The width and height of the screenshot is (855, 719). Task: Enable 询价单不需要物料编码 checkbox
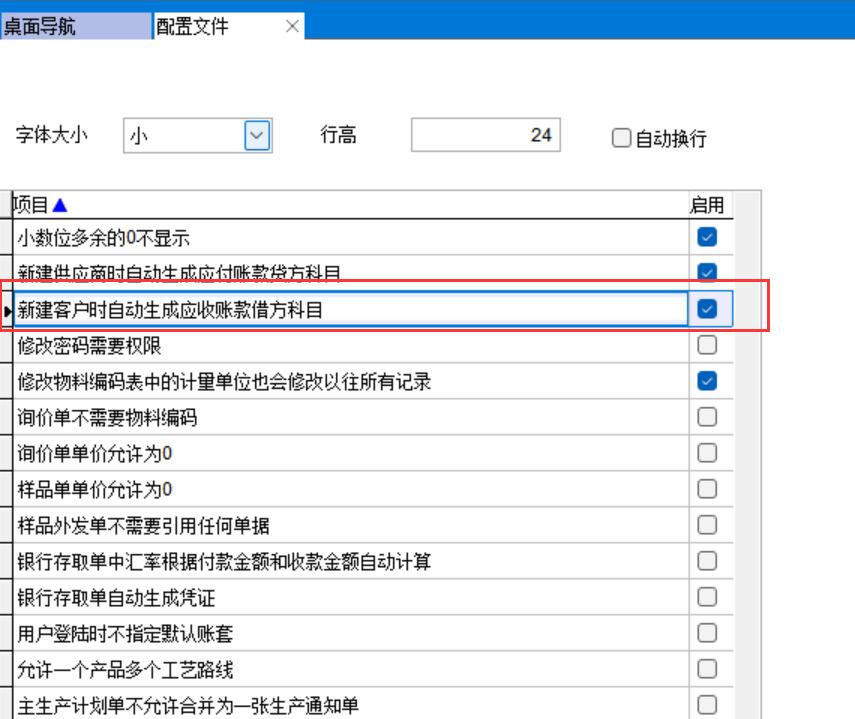point(708,417)
